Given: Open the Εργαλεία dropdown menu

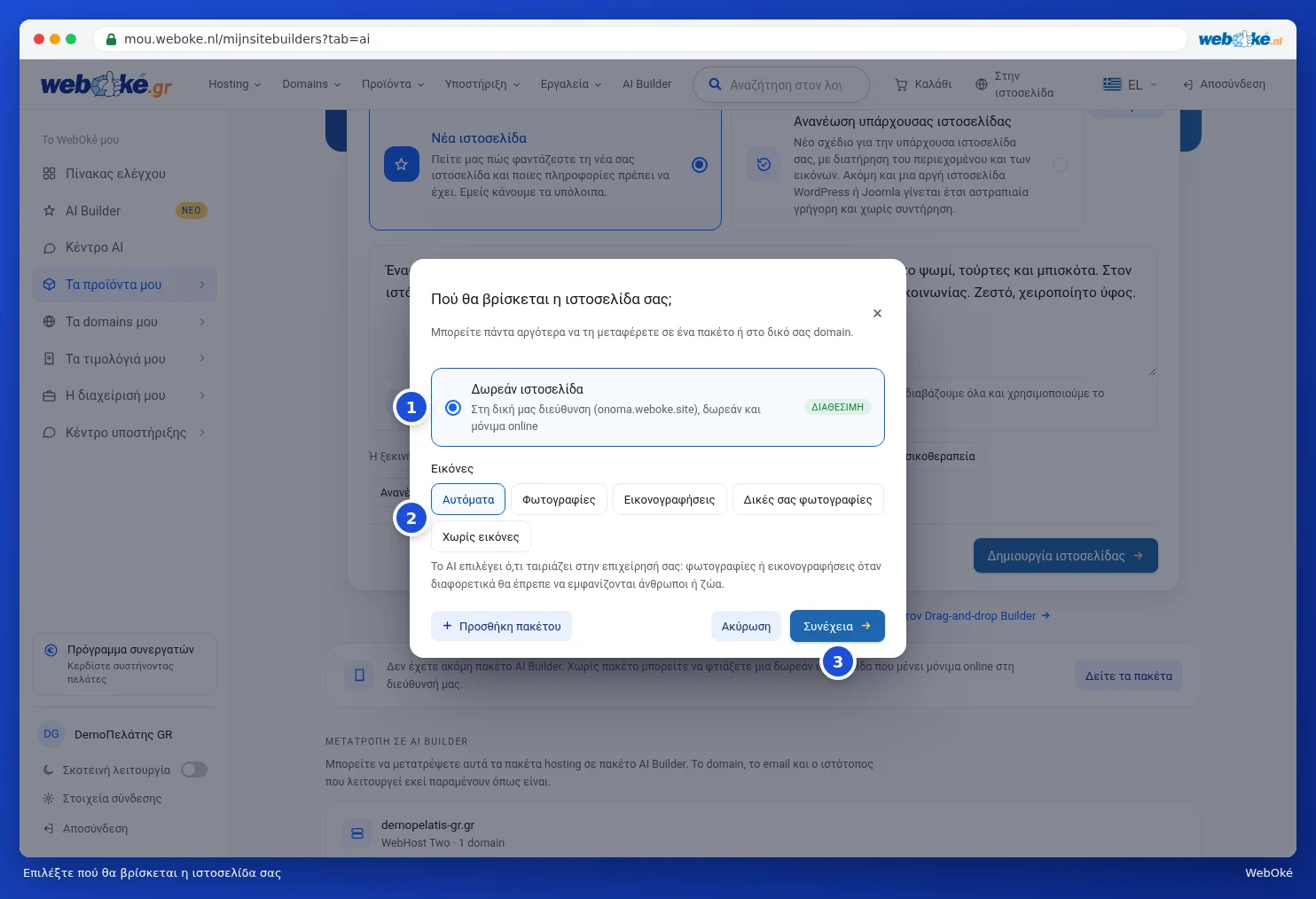Looking at the screenshot, I should (571, 84).
